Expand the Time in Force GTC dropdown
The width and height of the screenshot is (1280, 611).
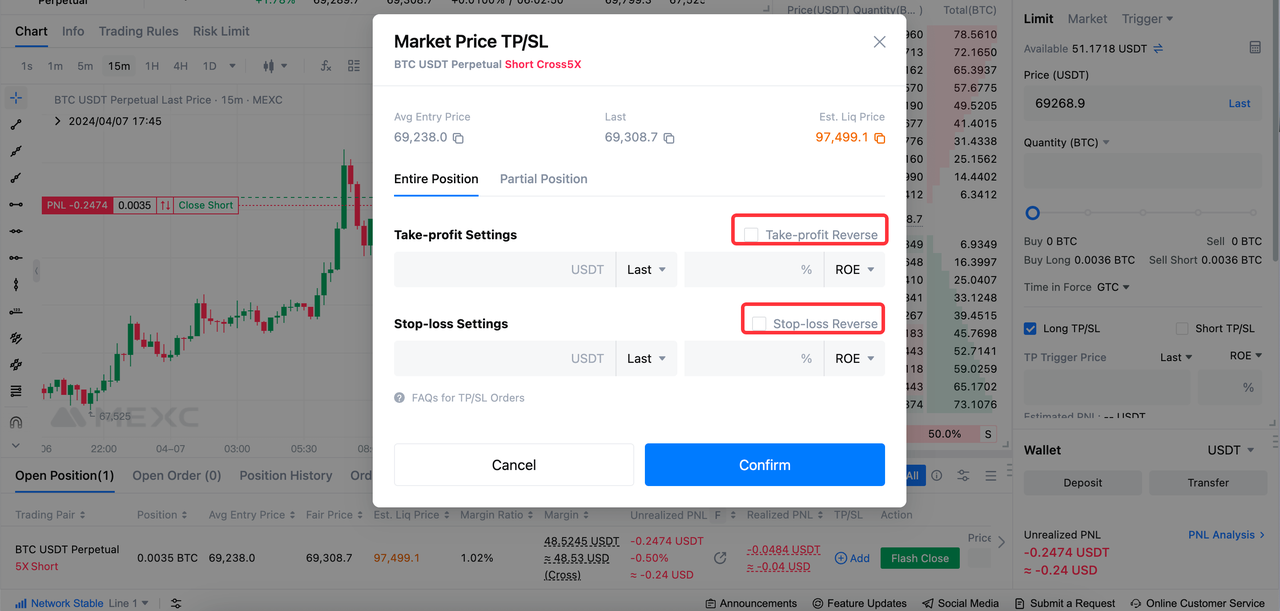[x=1112, y=287]
